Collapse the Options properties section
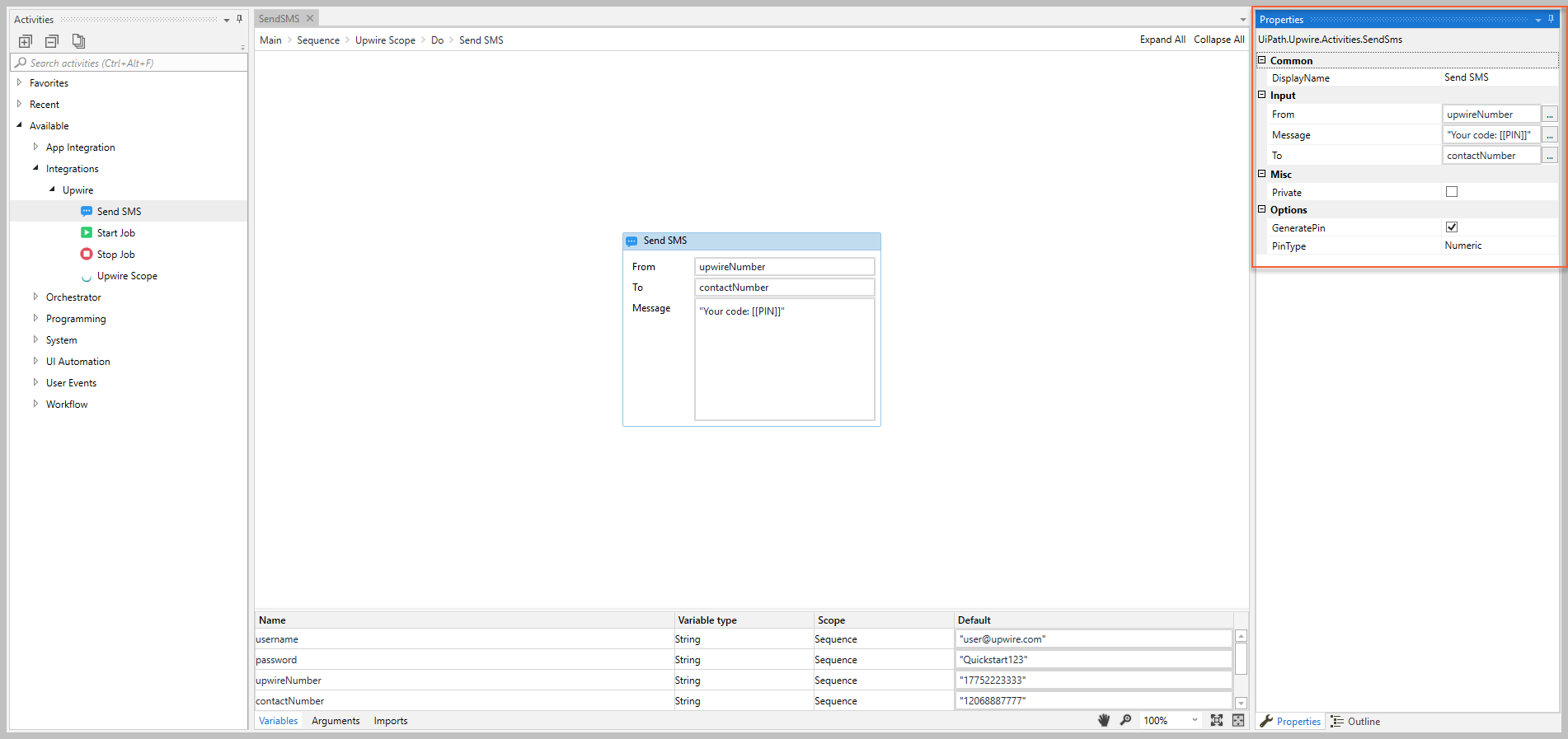The height and width of the screenshot is (739, 1568). [1261, 209]
